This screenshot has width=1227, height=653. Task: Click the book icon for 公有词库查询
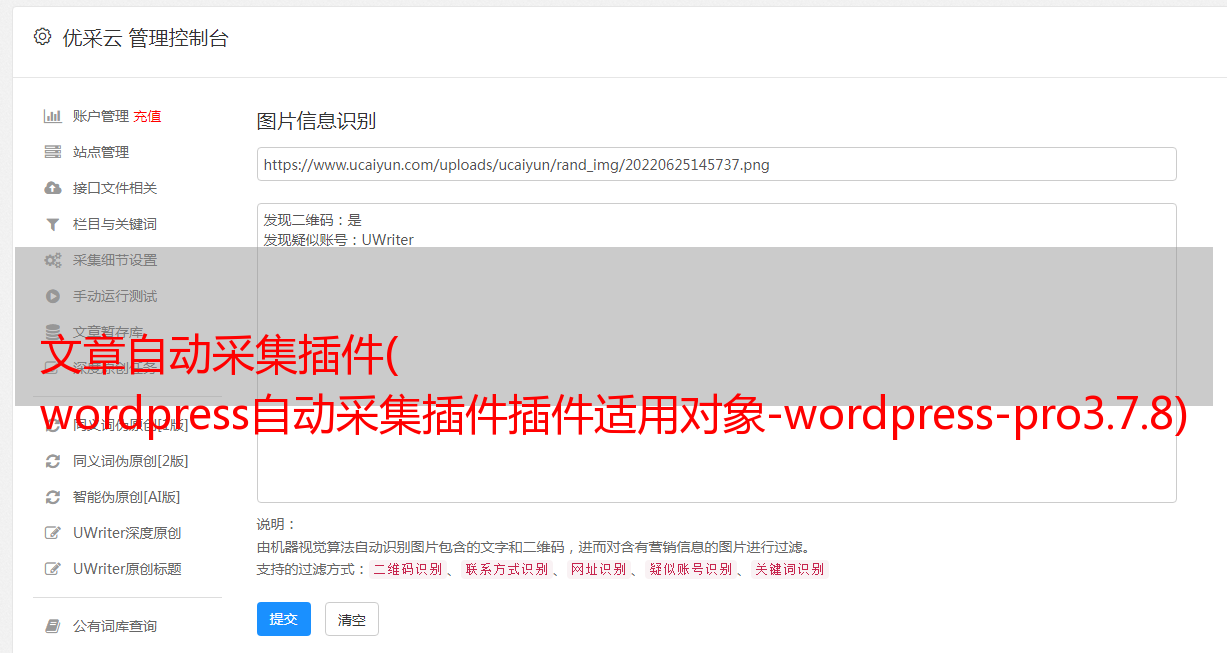click(x=53, y=626)
